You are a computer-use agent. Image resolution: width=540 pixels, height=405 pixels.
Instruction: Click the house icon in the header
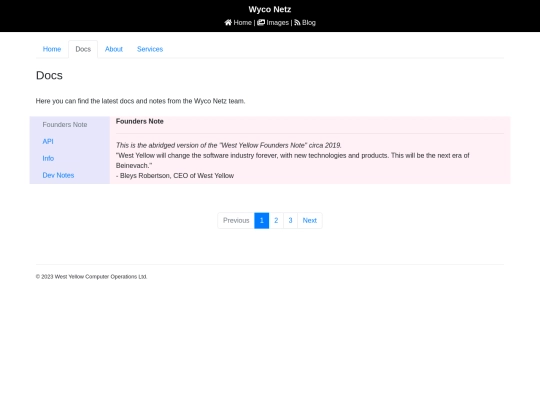pyautogui.click(x=228, y=22)
